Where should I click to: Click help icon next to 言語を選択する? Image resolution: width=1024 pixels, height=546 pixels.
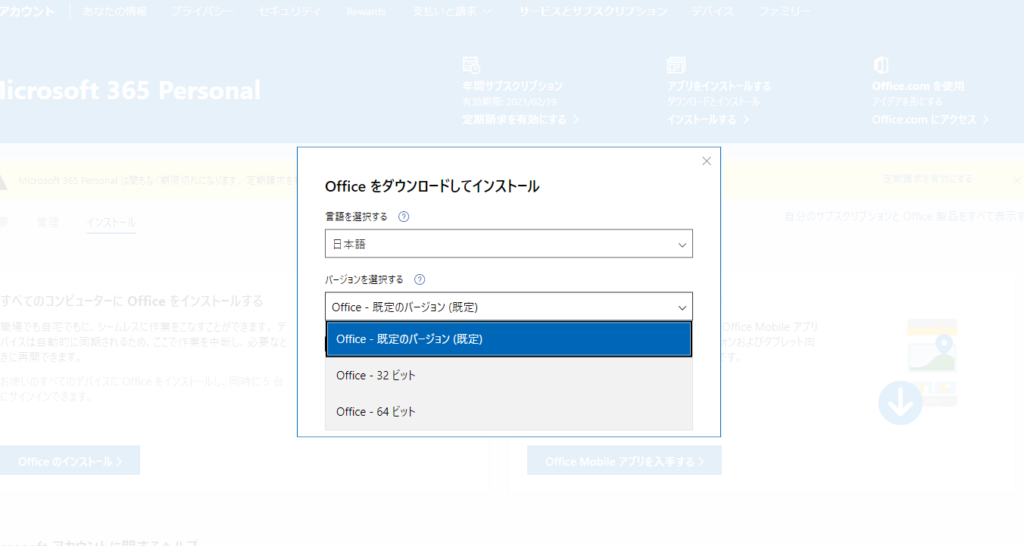[404, 217]
